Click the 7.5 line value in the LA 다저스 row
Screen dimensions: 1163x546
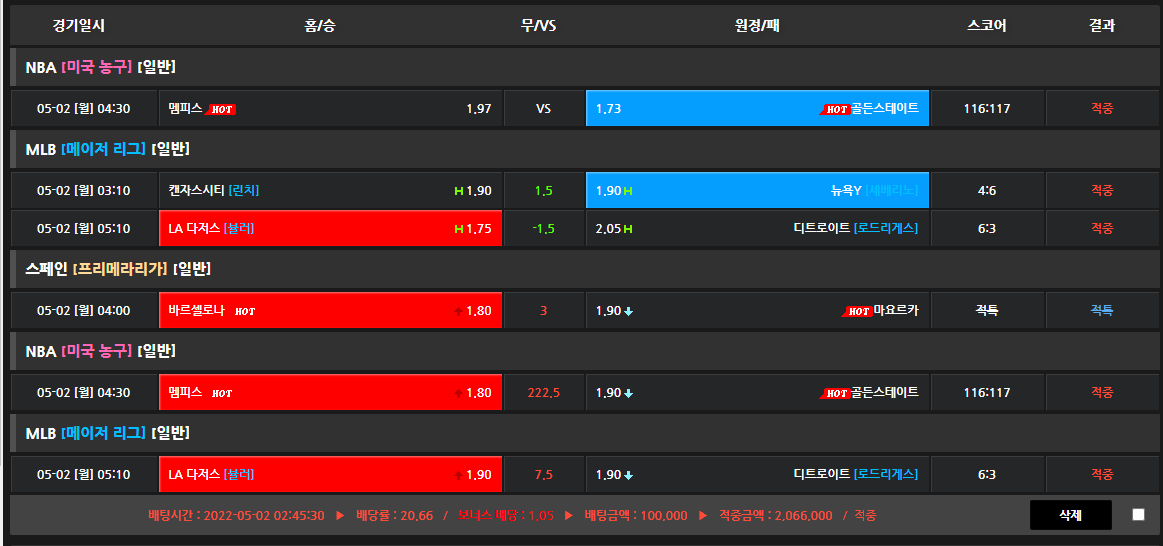pos(543,474)
